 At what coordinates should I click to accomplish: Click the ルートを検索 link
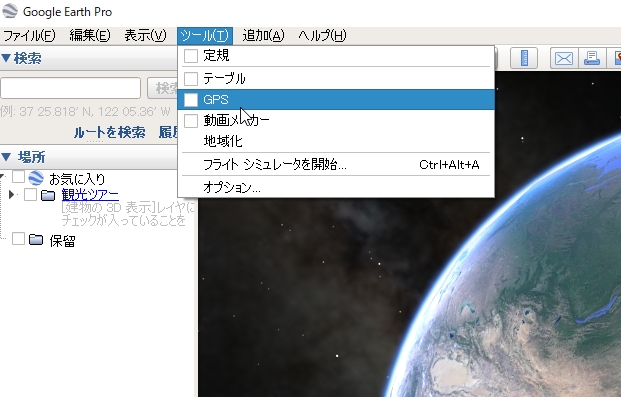(x=109, y=132)
